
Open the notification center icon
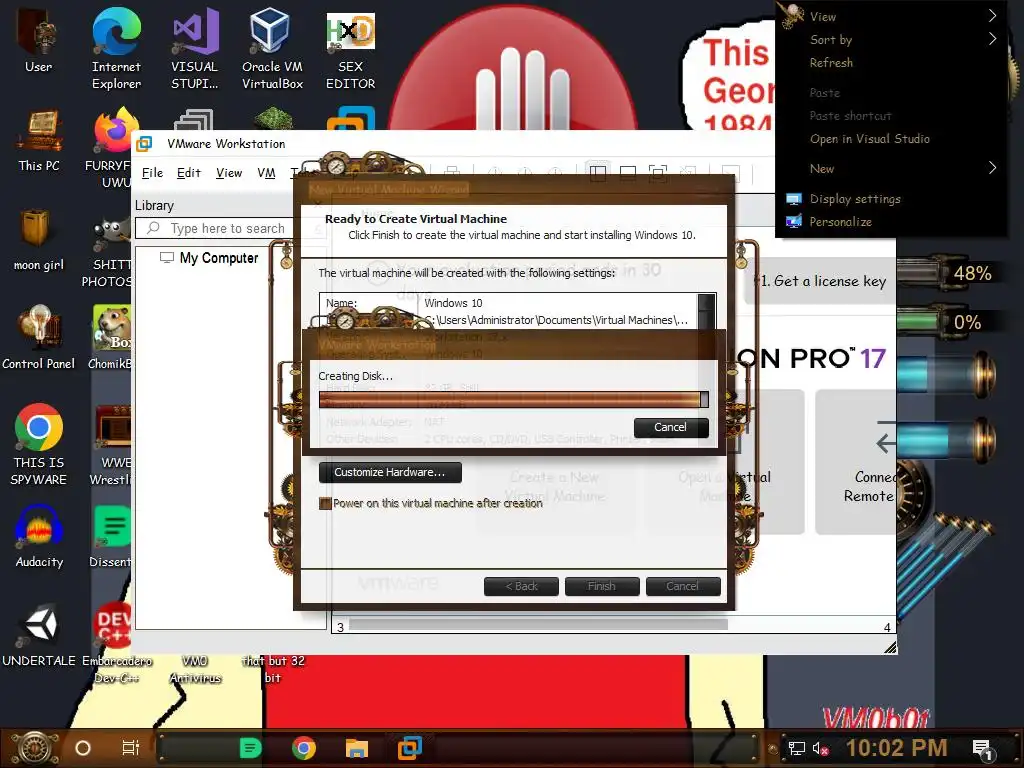click(x=983, y=750)
